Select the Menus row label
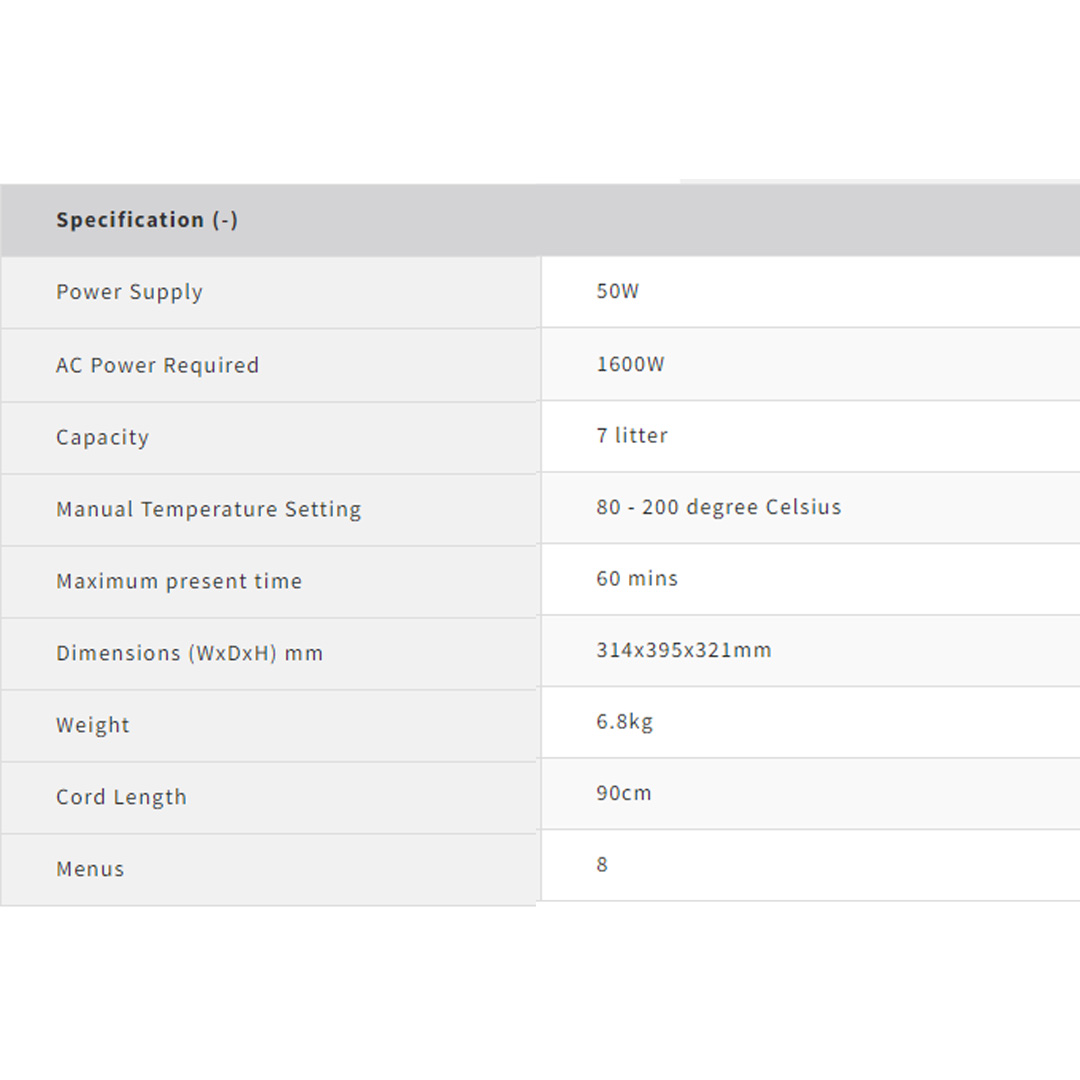The width and height of the screenshot is (1080, 1080). pyautogui.click(x=90, y=869)
